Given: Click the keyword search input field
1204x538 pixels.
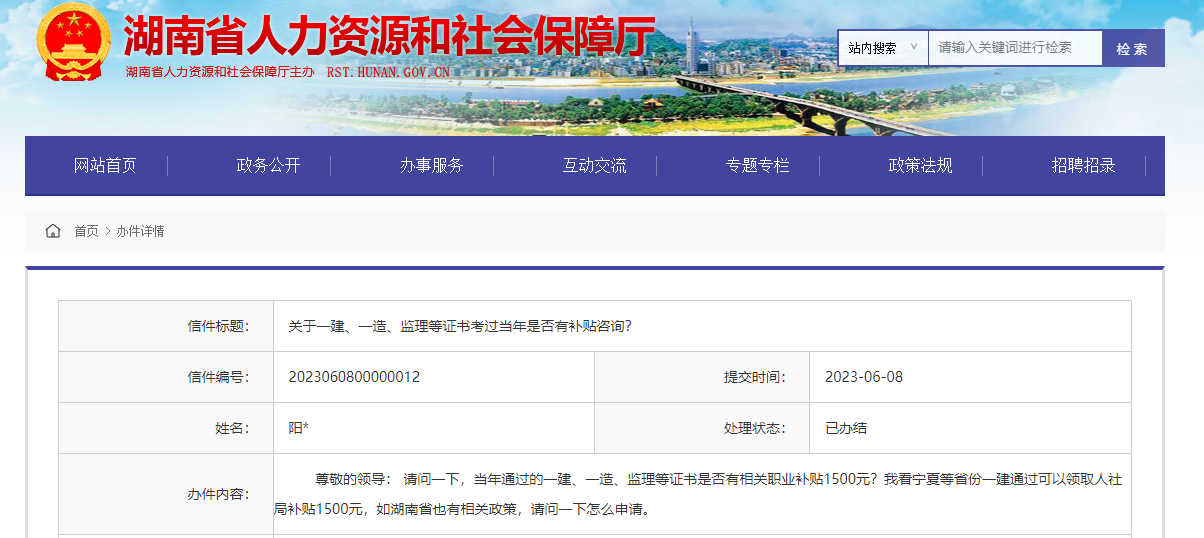Looking at the screenshot, I should point(1014,48).
